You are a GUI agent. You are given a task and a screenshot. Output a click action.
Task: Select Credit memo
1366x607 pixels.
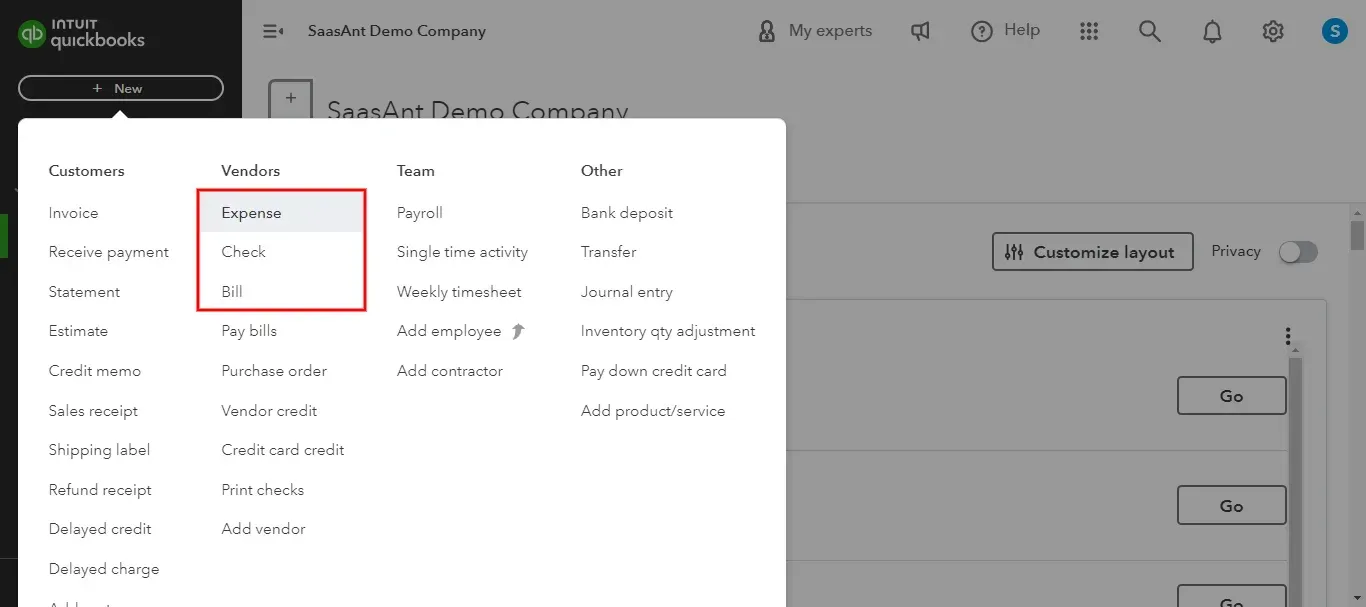tap(95, 371)
